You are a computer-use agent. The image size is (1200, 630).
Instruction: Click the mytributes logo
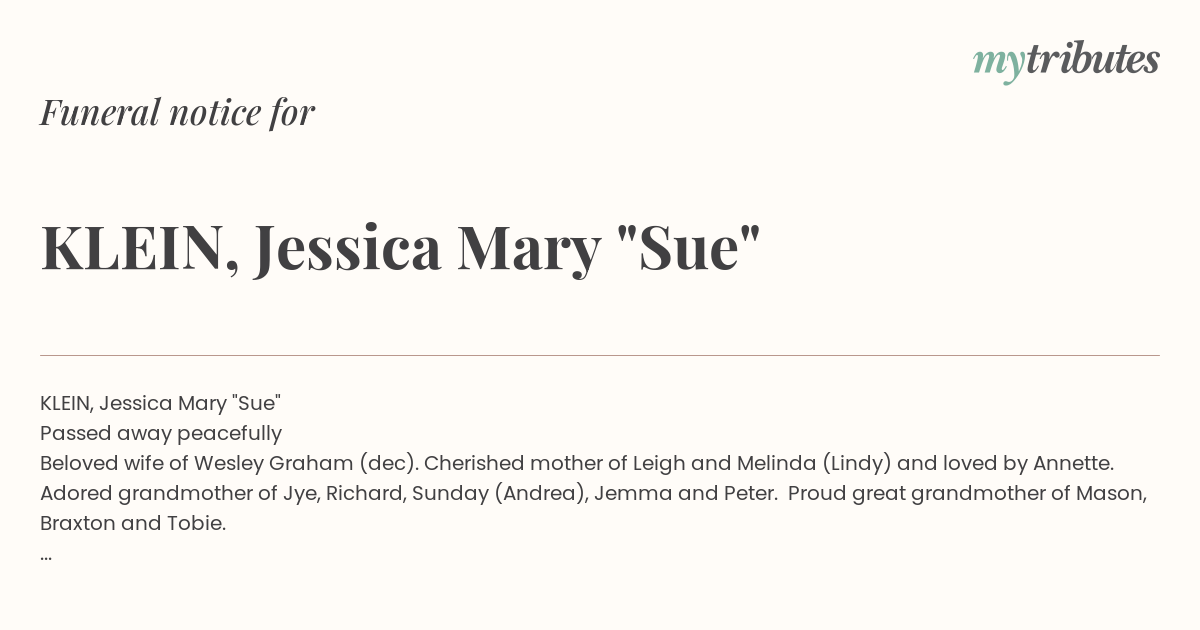[1066, 60]
